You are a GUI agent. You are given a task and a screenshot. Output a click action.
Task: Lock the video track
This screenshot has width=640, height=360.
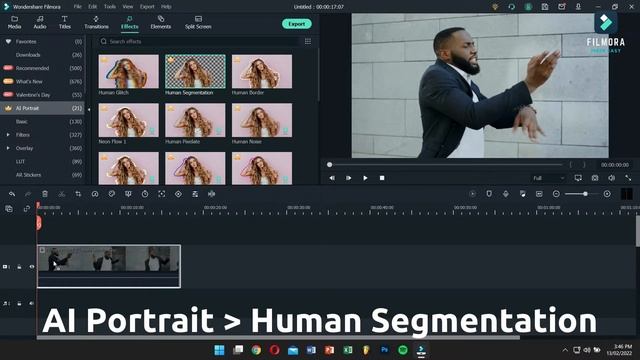(x=19, y=267)
